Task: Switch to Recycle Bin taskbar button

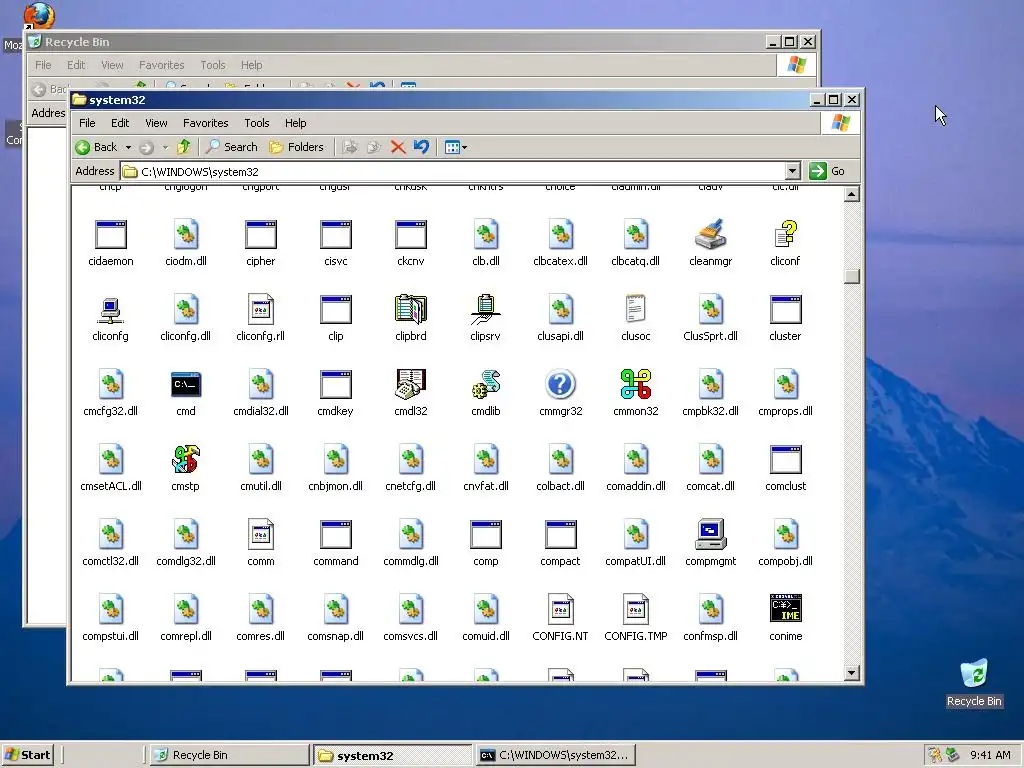Action: [x=229, y=755]
